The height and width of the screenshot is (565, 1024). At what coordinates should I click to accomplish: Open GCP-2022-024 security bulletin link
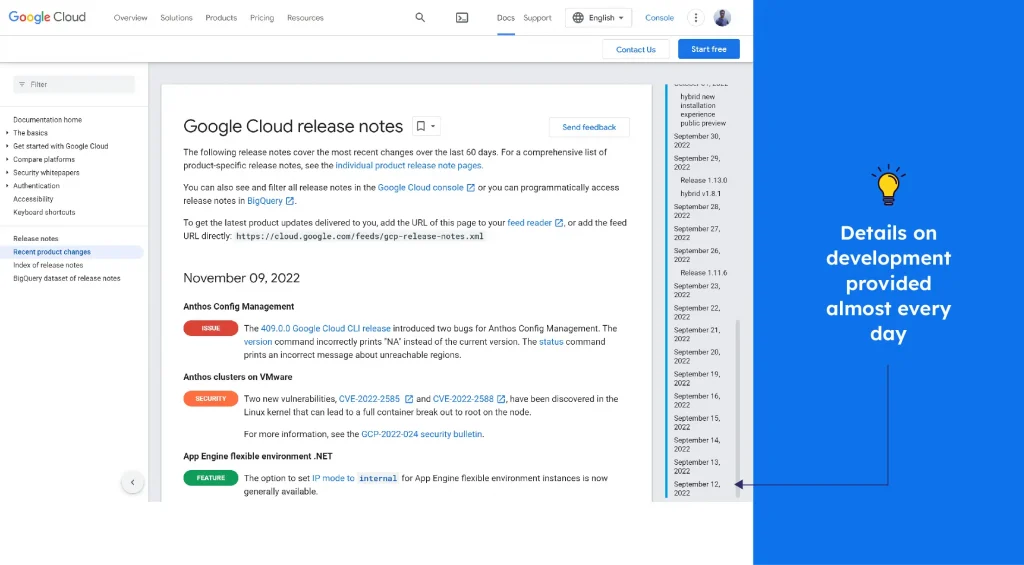tap(421, 434)
